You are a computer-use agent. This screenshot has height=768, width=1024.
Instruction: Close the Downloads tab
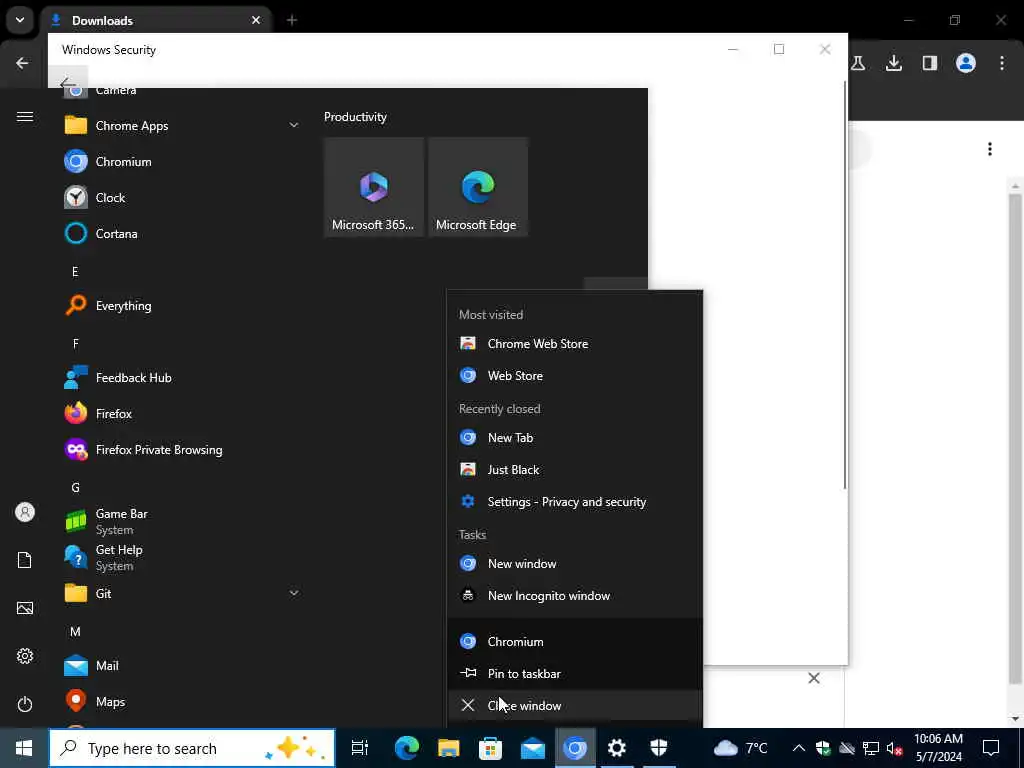[256, 20]
